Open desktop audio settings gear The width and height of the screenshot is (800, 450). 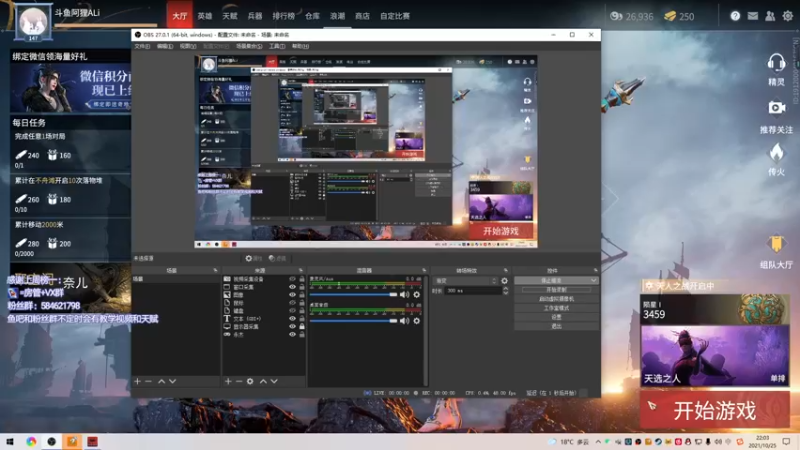click(x=417, y=320)
